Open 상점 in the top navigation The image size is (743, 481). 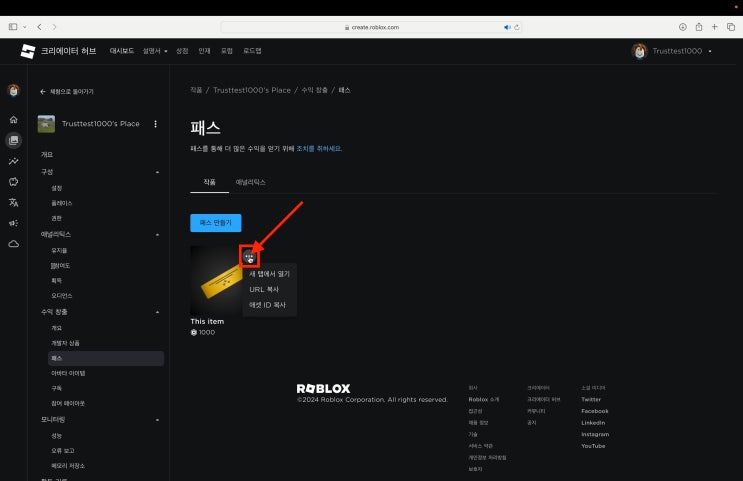tap(182, 51)
